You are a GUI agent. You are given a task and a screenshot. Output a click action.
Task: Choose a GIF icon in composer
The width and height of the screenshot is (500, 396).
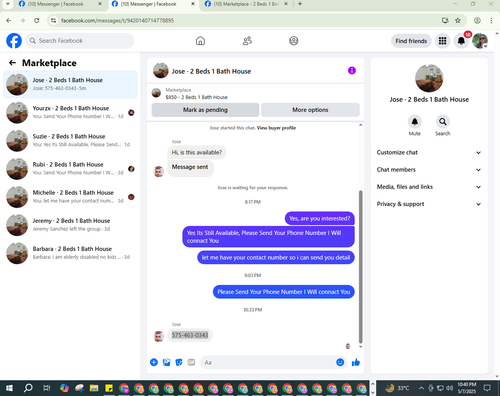click(191, 362)
